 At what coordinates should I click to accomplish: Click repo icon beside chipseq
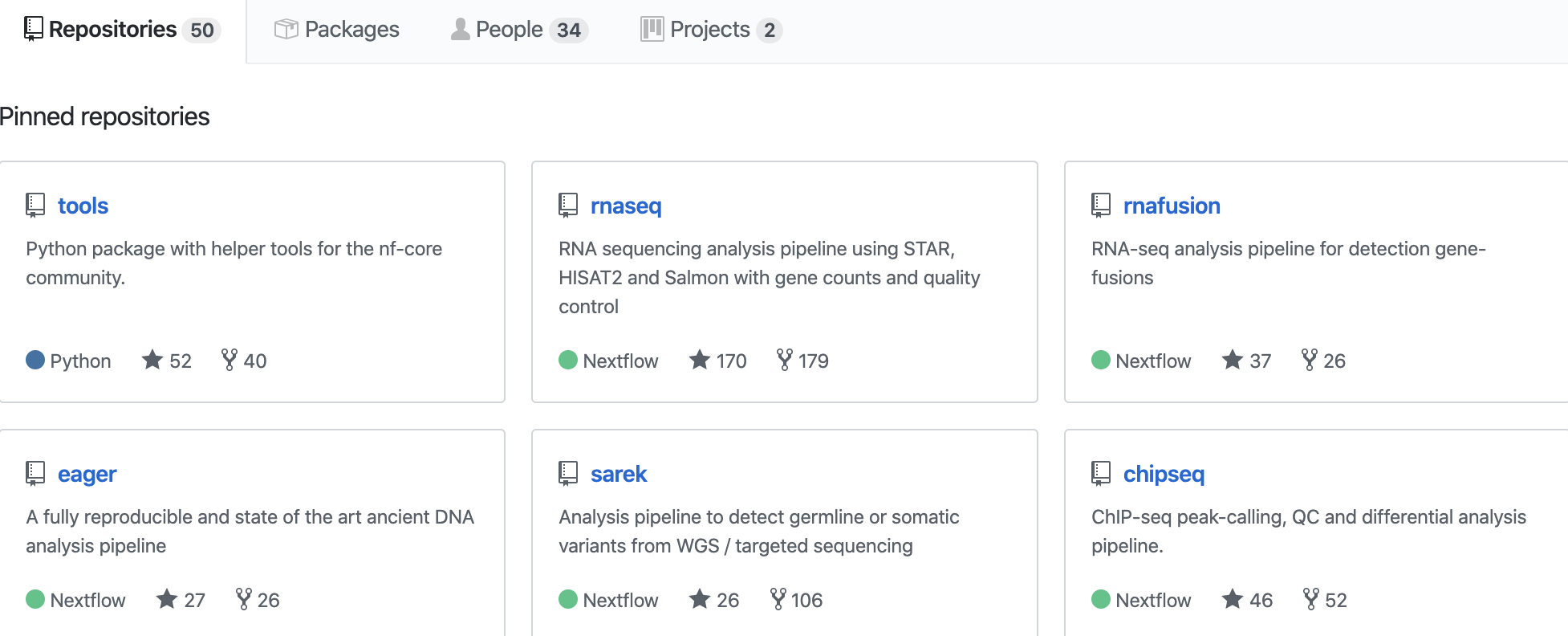click(x=1101, y=474)
